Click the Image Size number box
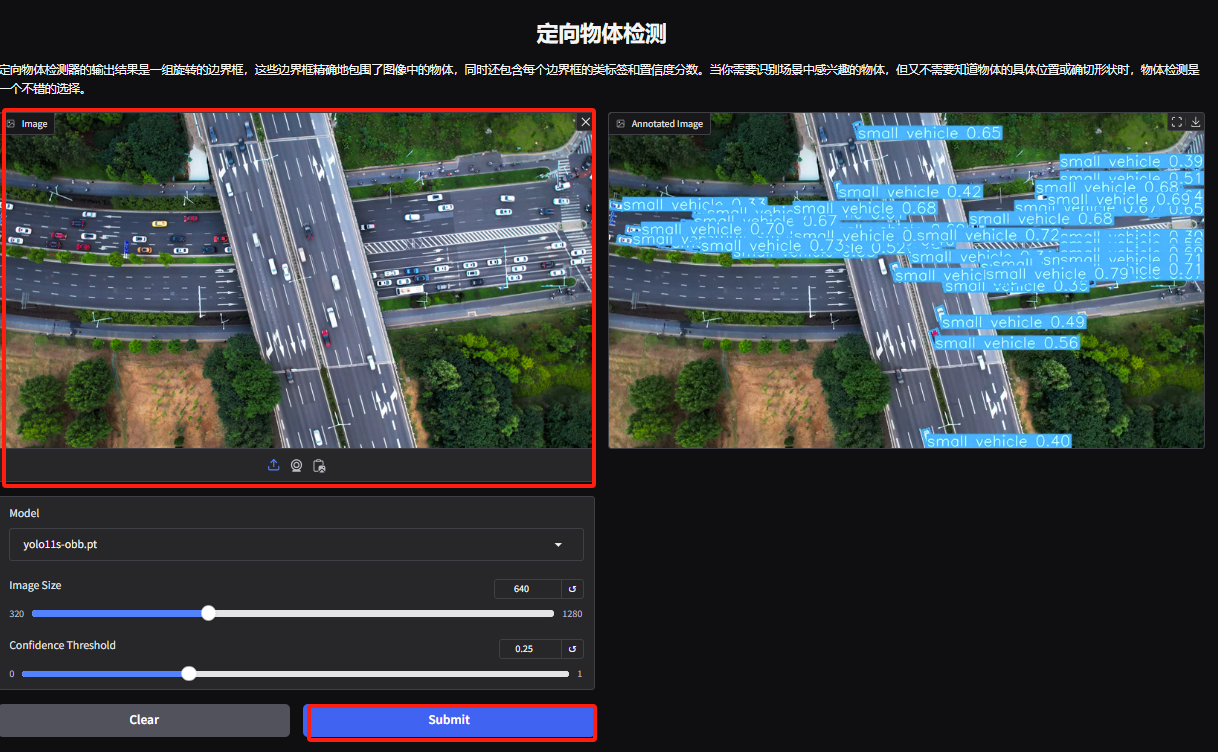The width and height of the screenshot is (1218, 752). pos(526,589)
